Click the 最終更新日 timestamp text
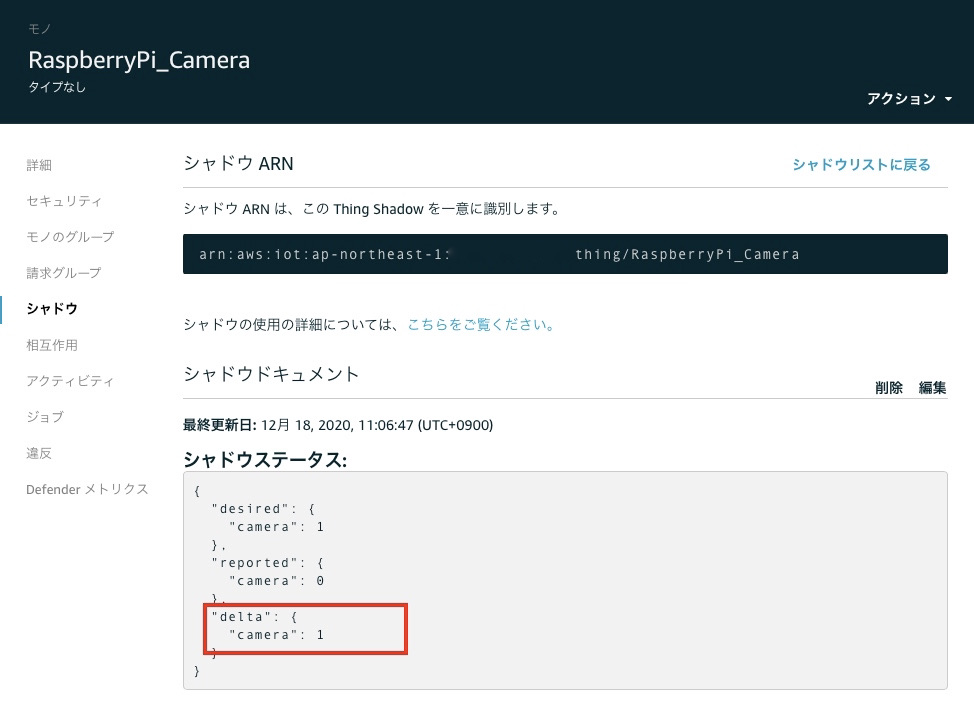The image size is (974, 707). point(338,425)
